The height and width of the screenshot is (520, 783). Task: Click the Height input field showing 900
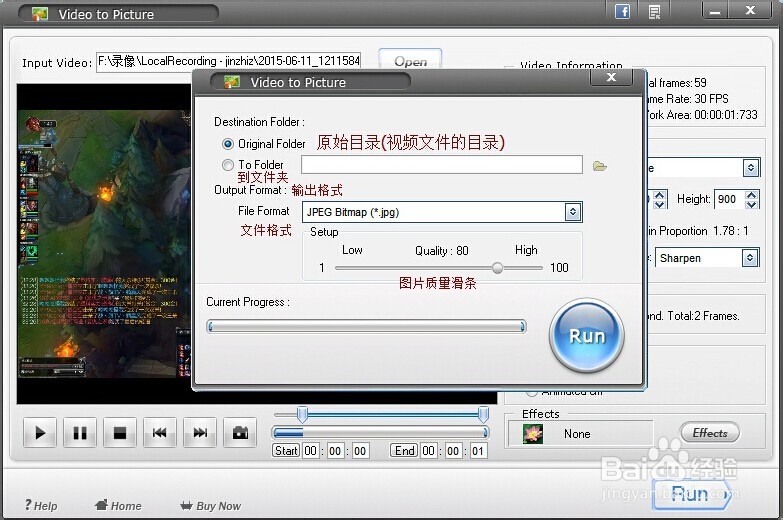coord(729,199)
